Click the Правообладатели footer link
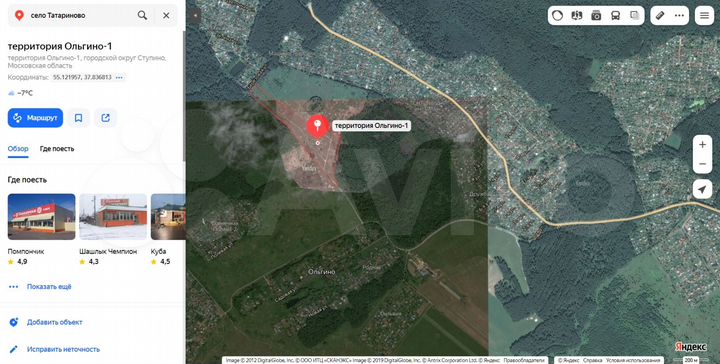Screen dimensions: 720x364 coord(523,360)
